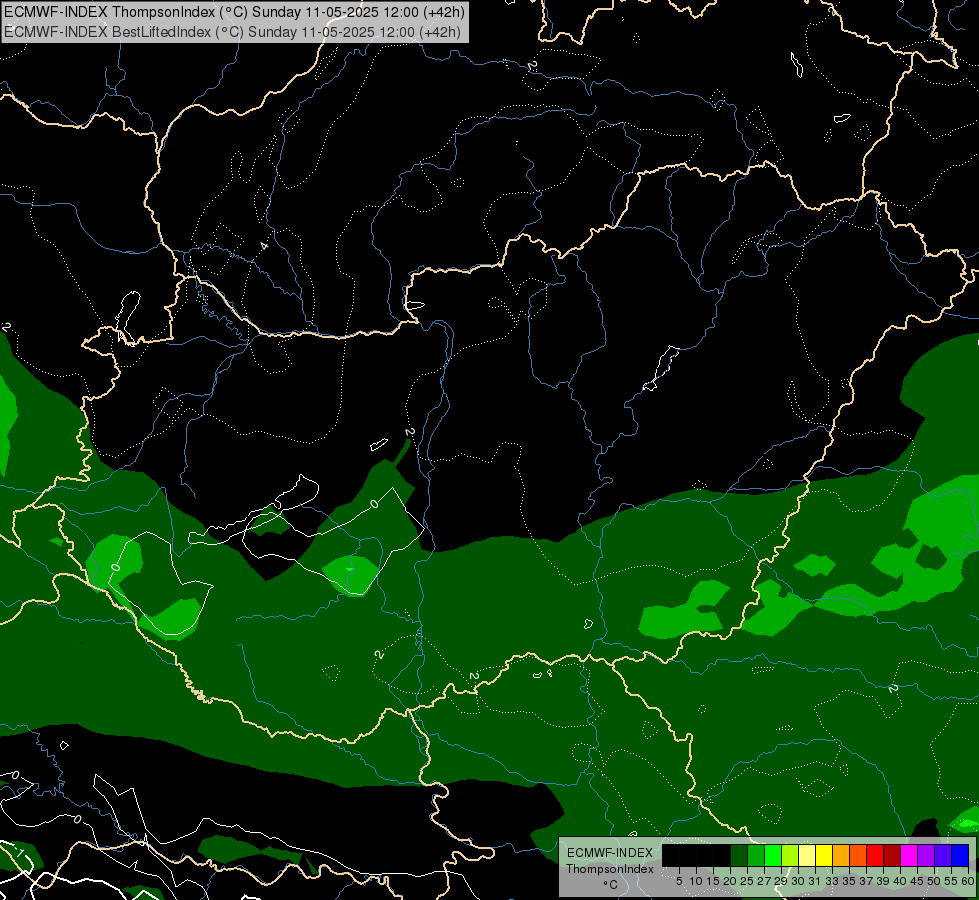Click the contour label 4 on the map
This screenshot has height=900, width=979.
[264, 245]
